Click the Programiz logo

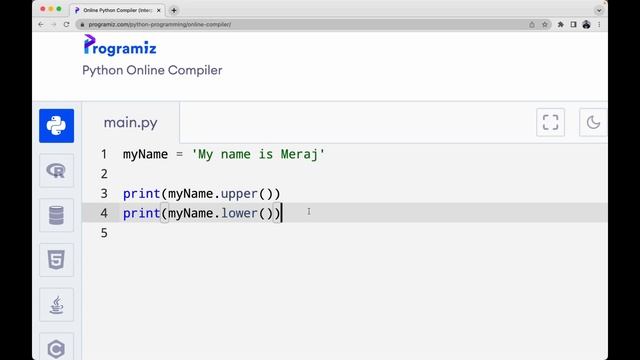click(120, 45)
